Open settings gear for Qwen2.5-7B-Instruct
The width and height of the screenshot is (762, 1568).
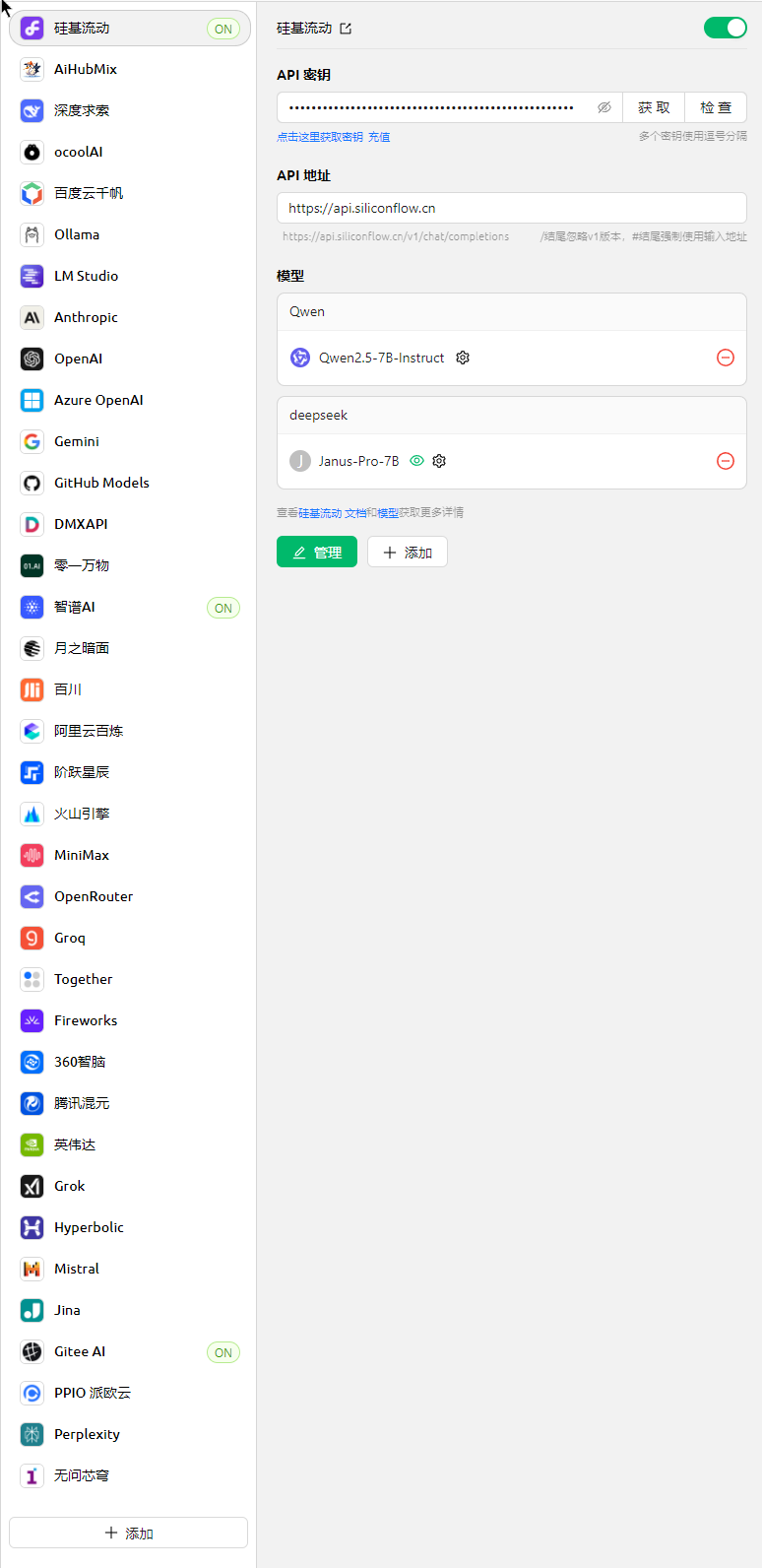[463, 358]
